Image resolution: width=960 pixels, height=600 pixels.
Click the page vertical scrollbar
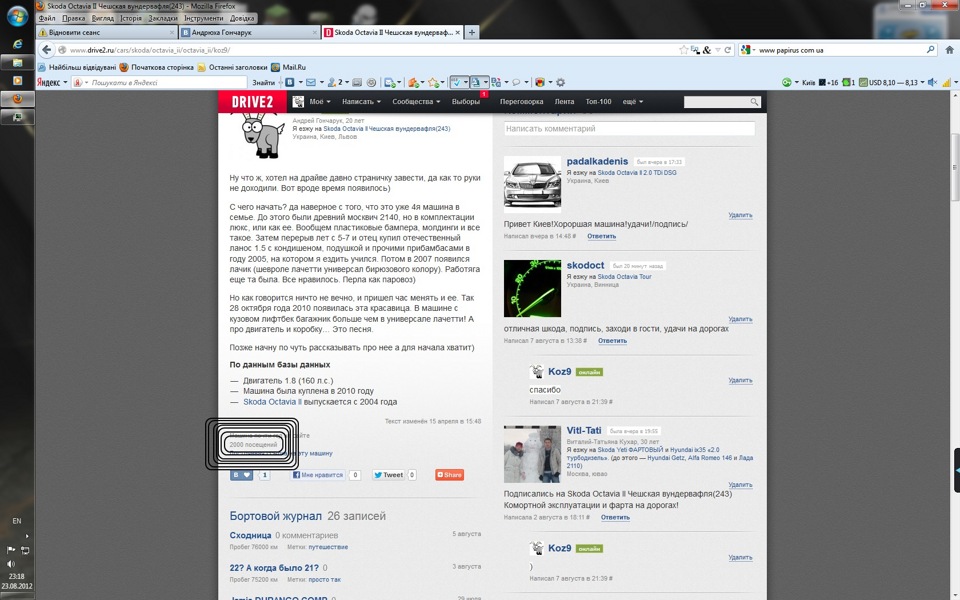(954, 167)
